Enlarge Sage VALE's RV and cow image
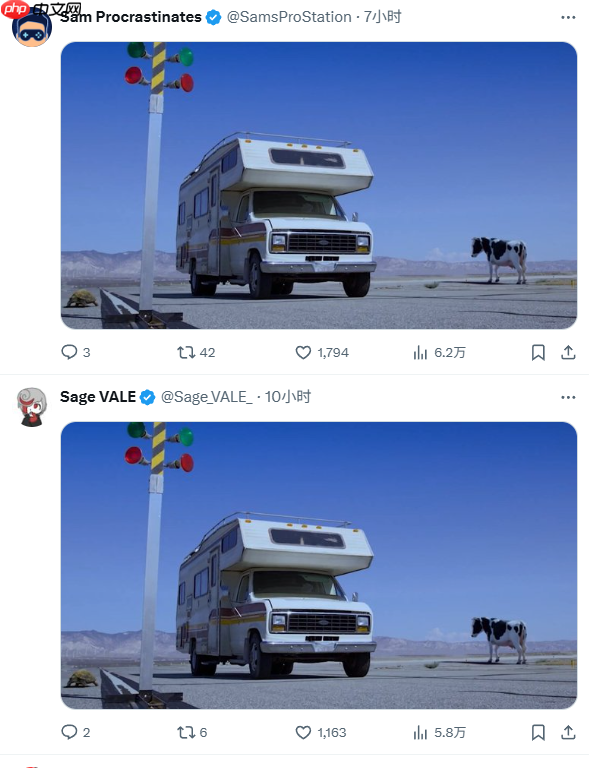Viewport: 589px width, 768px height. coord(319,565)
